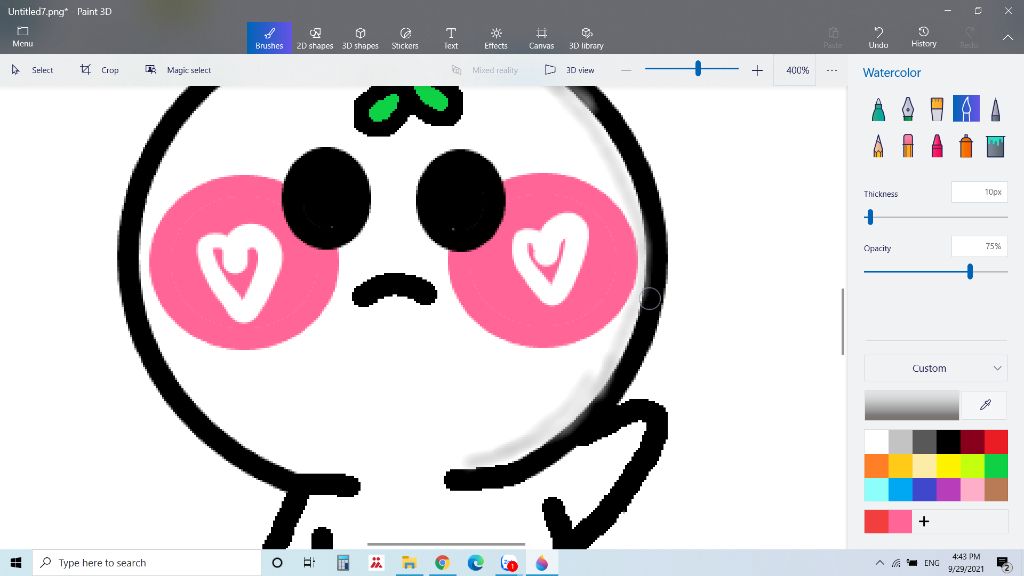Image resolution: width=1024 pixels, height=576 pixels.
Task: Add a new color with the plus button
Action: click(923, 521)
